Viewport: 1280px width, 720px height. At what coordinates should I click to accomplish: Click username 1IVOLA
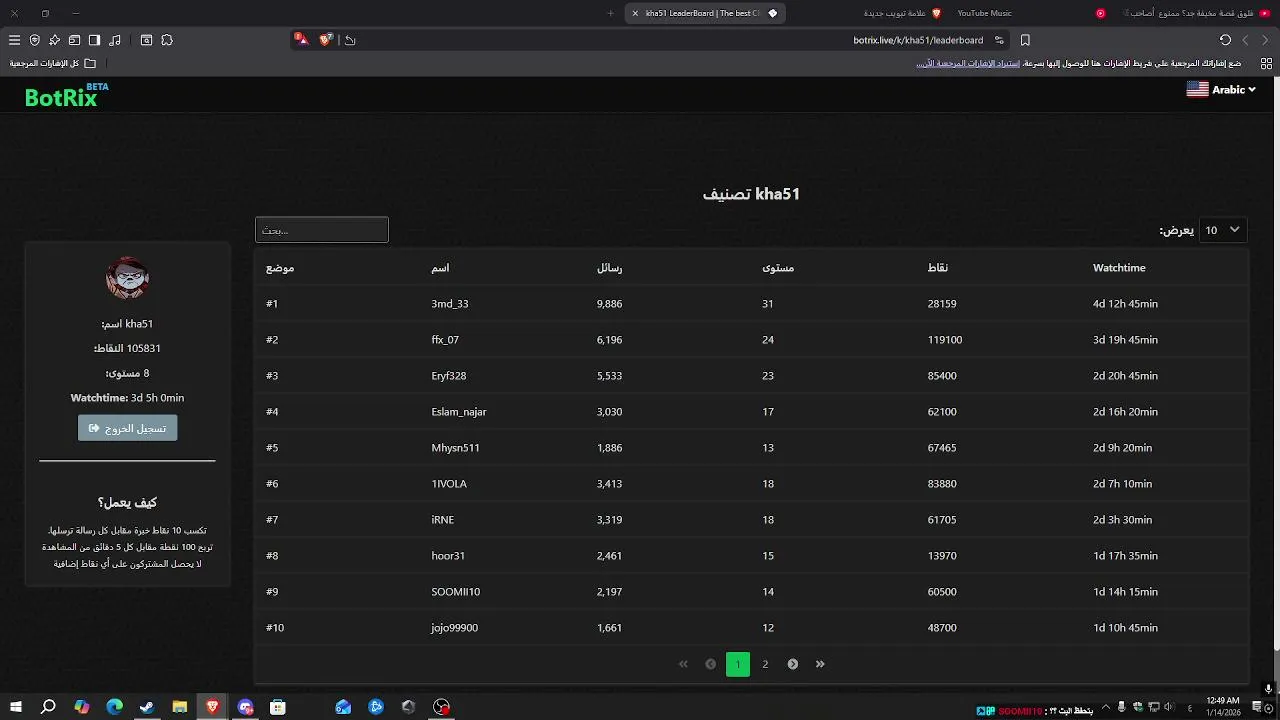(x=449, y=484)
